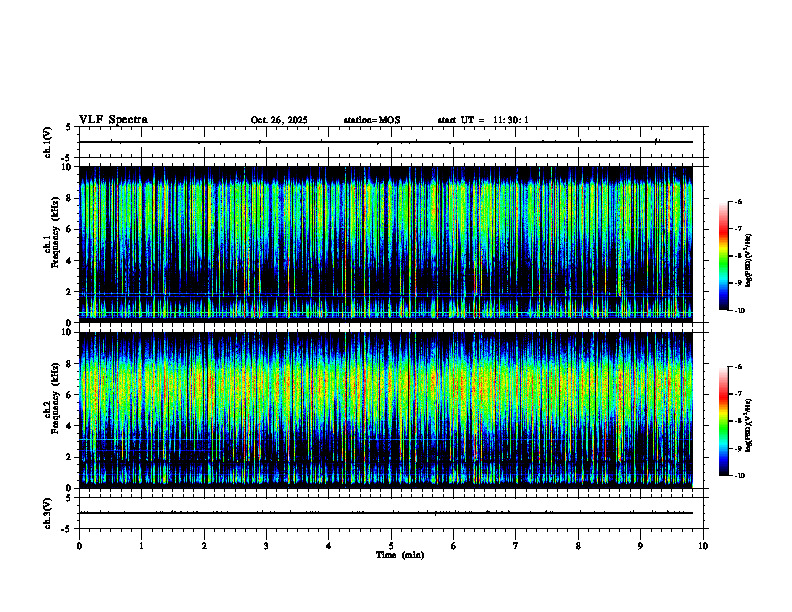Click time axis tick label "8"
The height and width of the screenshot is (612, 792).
pyautogui.click(x=578, y=546)
